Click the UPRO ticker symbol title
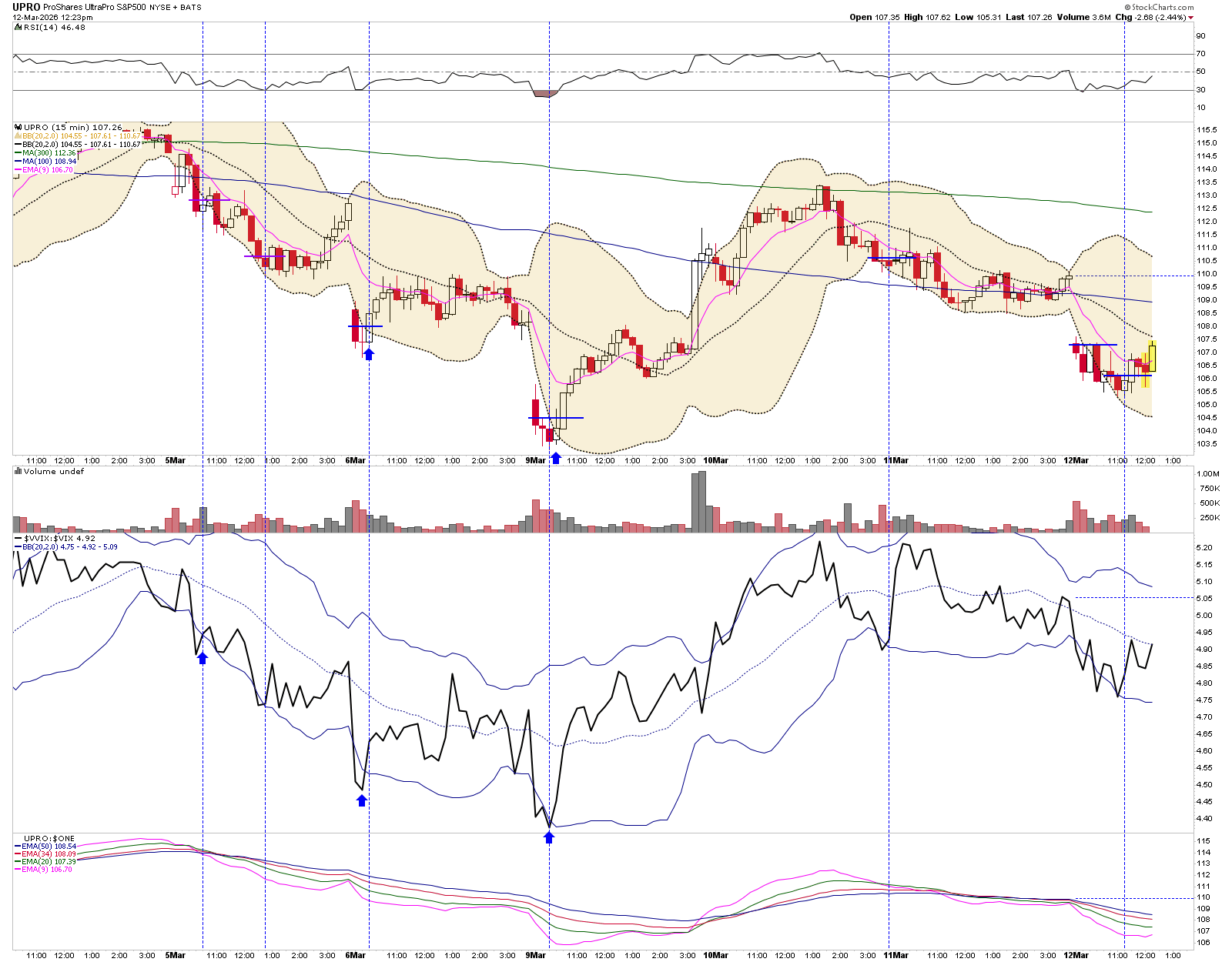Viewport: 1232px width, 962px height. (x=26, y=7)
